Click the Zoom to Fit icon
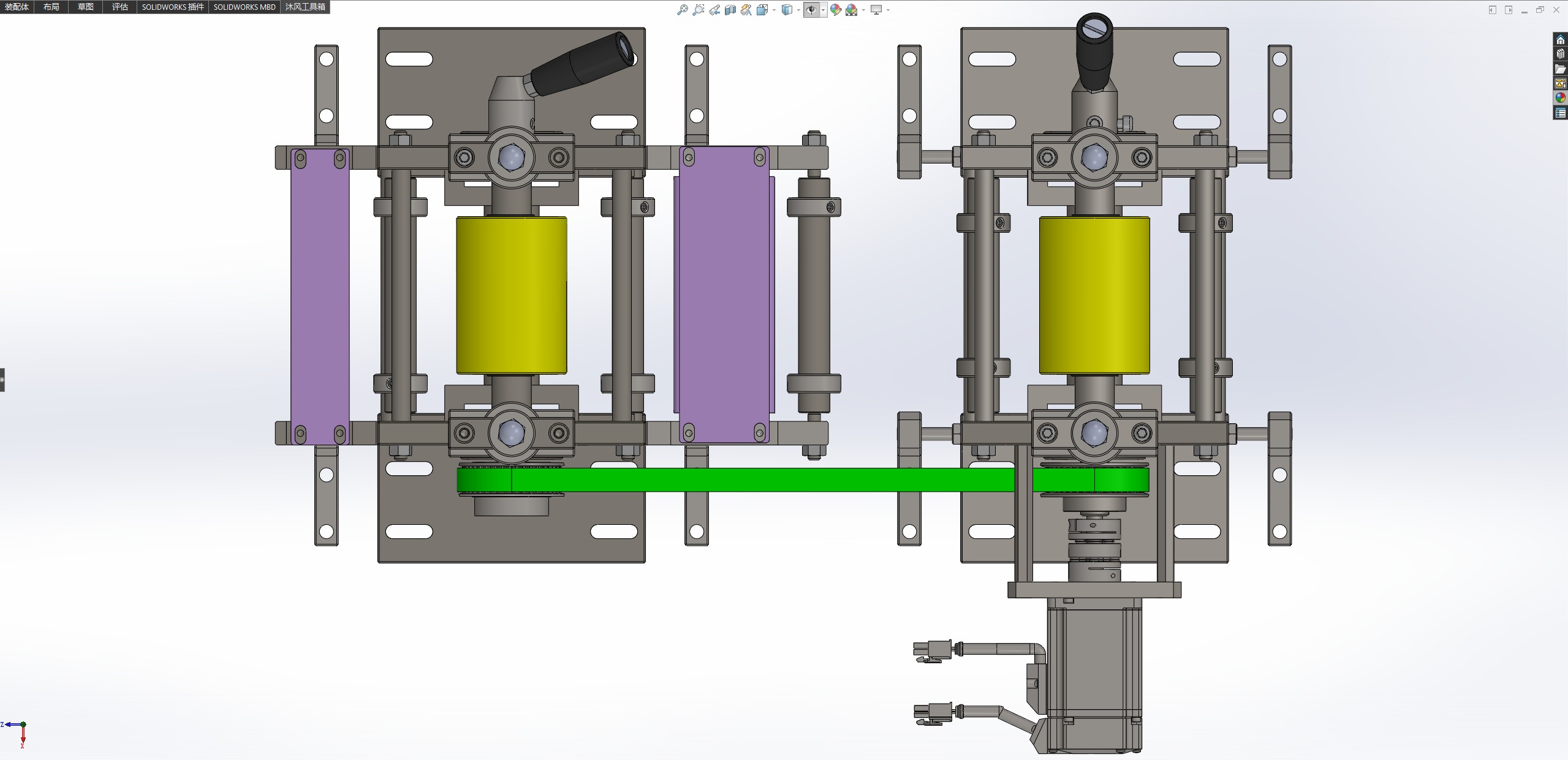 tap(682, 10)
